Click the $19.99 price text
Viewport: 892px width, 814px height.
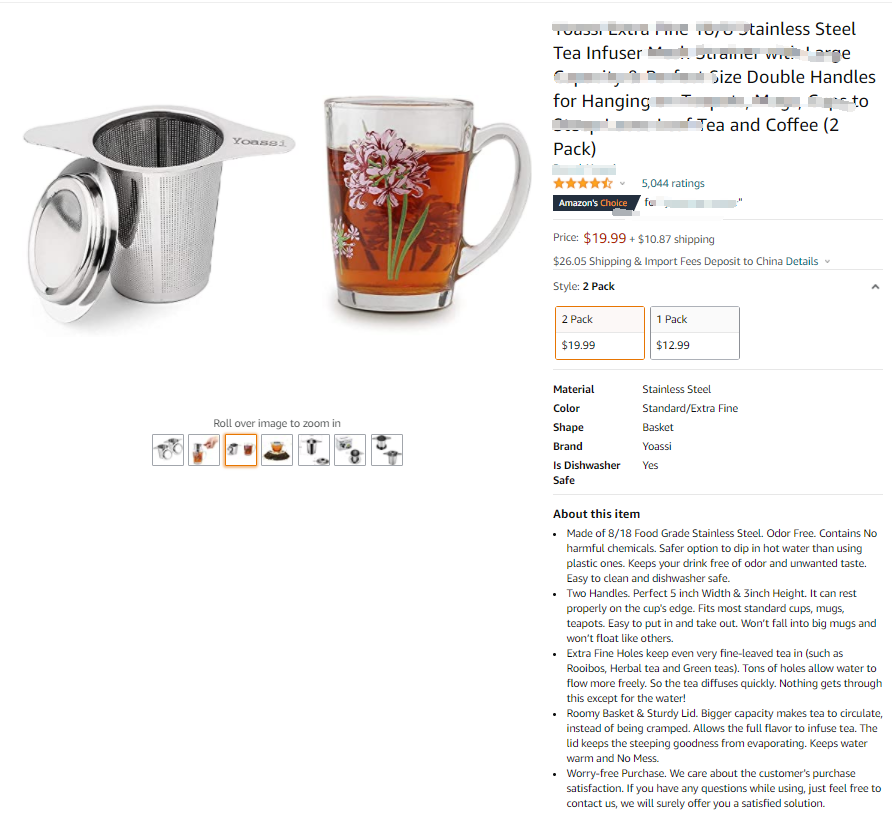point(605,238)
